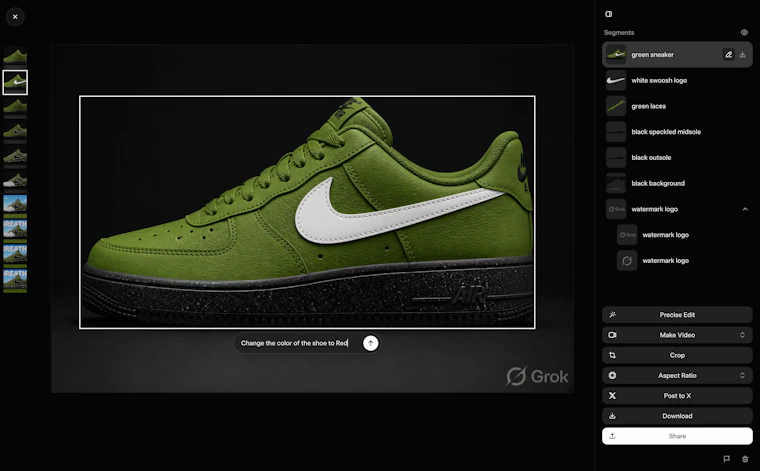Select the fifth history thumbnail

[15, 157]
